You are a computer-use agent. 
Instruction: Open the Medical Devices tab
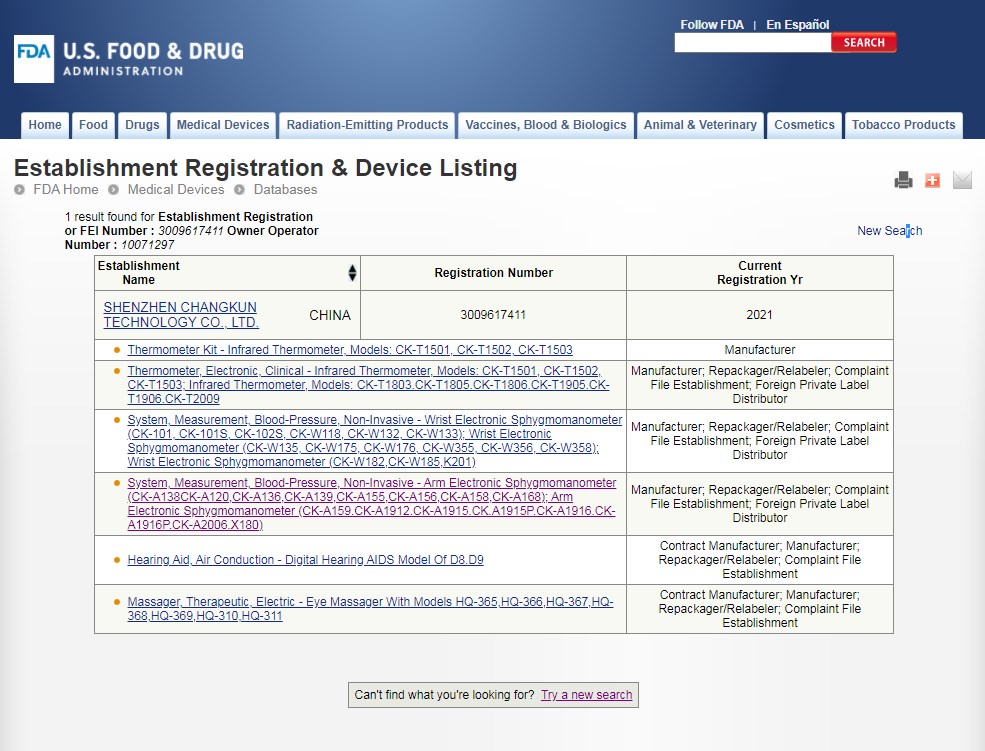pos(223,125)
